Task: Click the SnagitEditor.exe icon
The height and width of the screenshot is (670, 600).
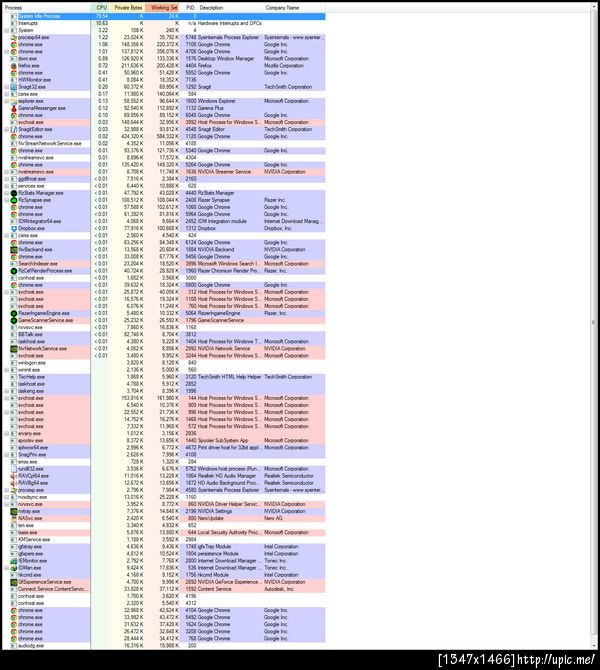Action: 14,129
